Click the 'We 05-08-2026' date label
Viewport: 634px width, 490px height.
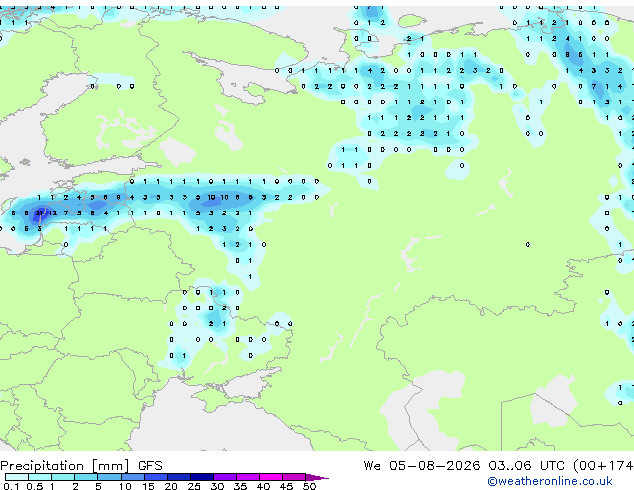[x=422, y=465]
